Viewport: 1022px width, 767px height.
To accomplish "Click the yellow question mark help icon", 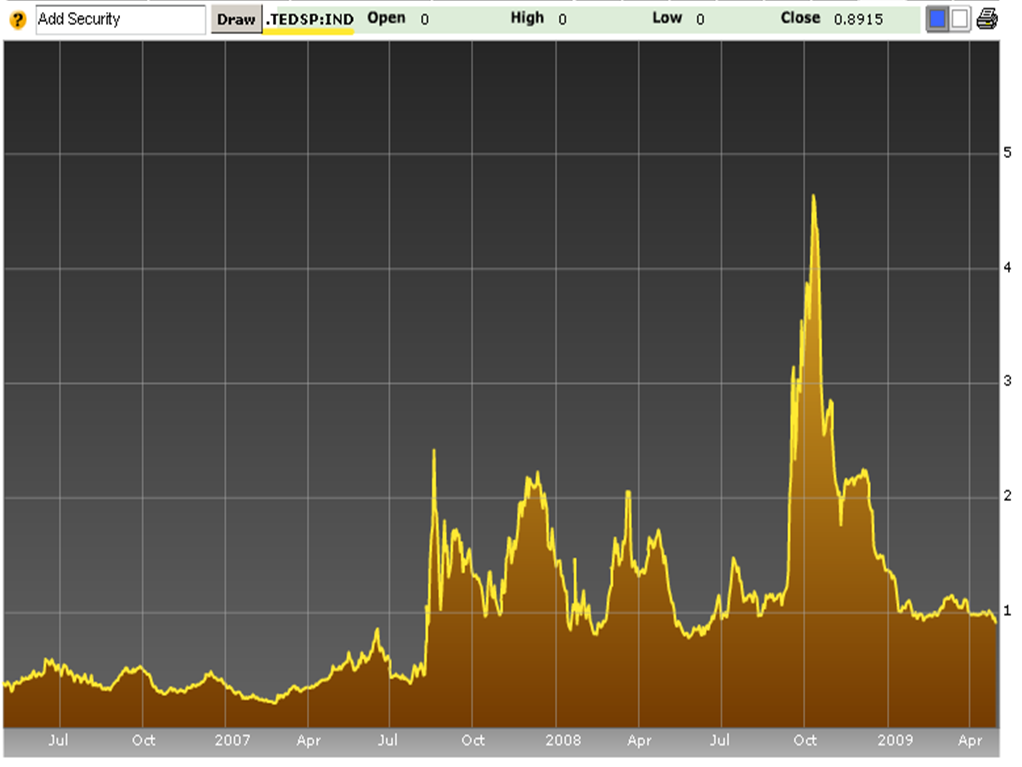I will 18,20.
